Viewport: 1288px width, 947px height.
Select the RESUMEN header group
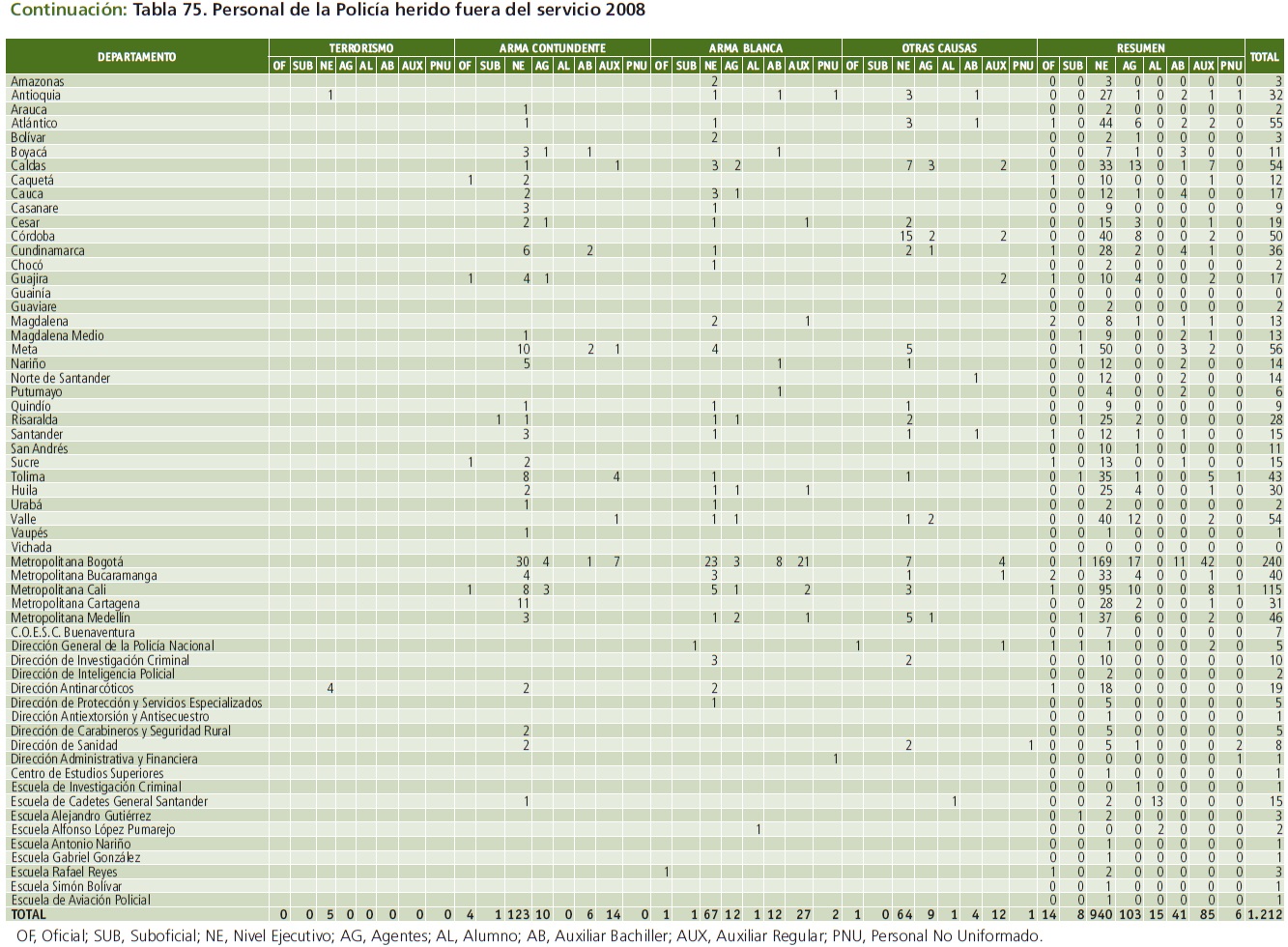pos(1140,47)
